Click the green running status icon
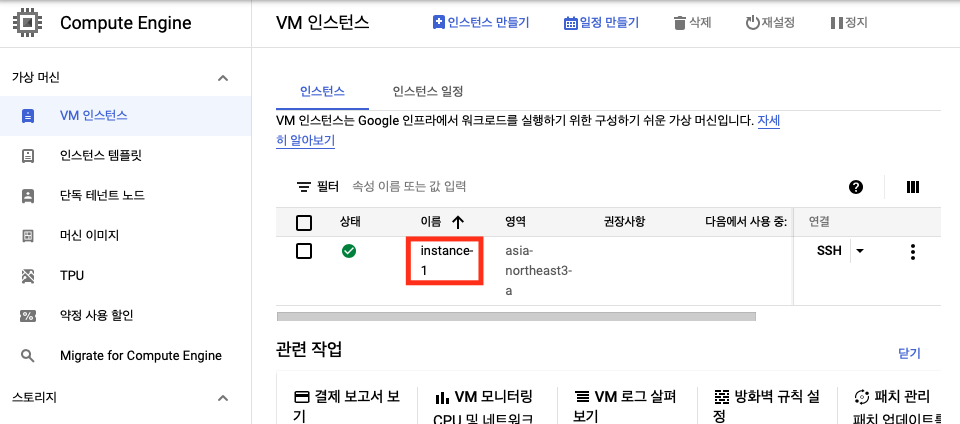The height and width of the screenshot is (424, 960). click(x=349, y=251)
